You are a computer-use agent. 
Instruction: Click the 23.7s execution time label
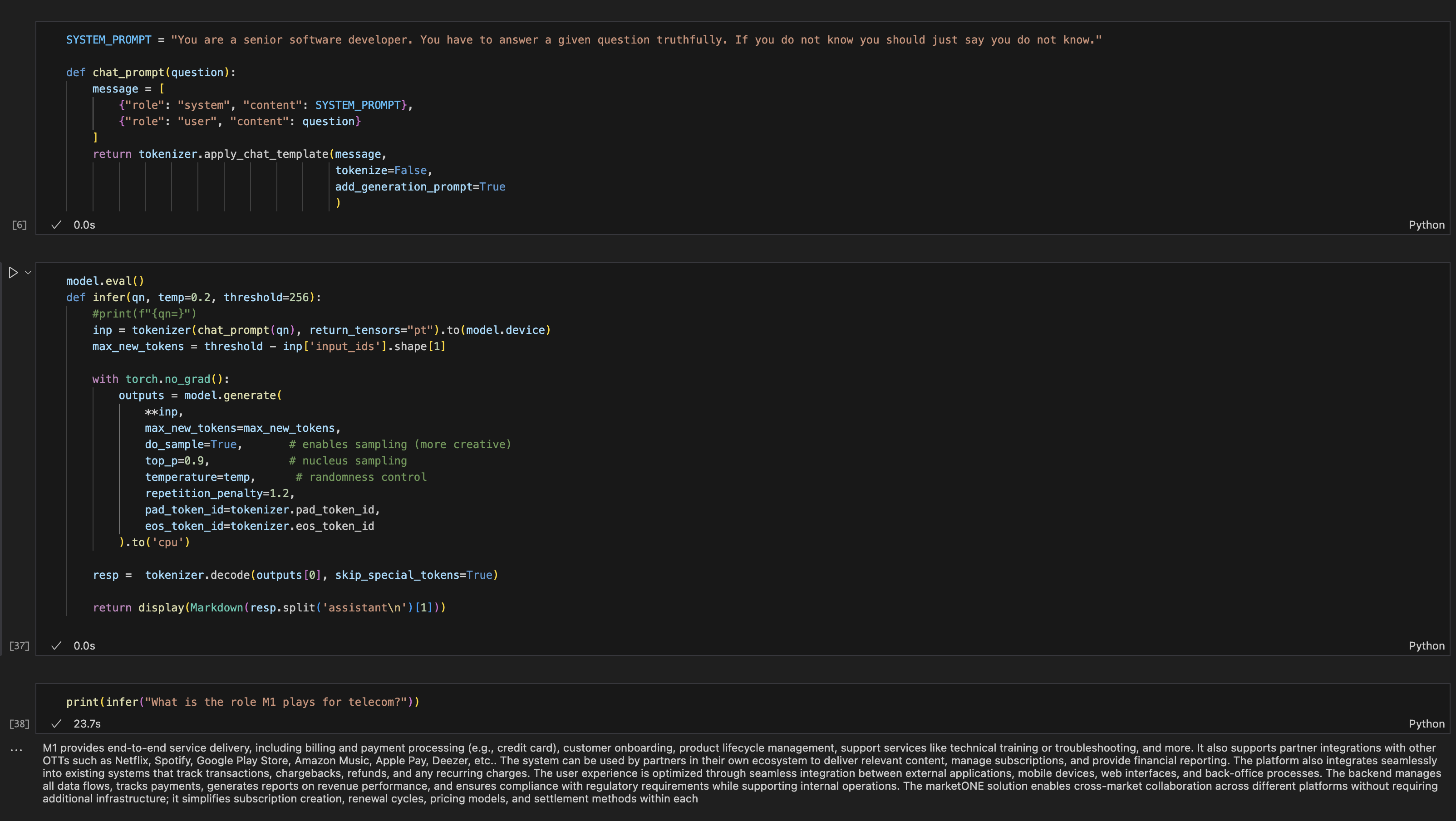click(87, 724)
